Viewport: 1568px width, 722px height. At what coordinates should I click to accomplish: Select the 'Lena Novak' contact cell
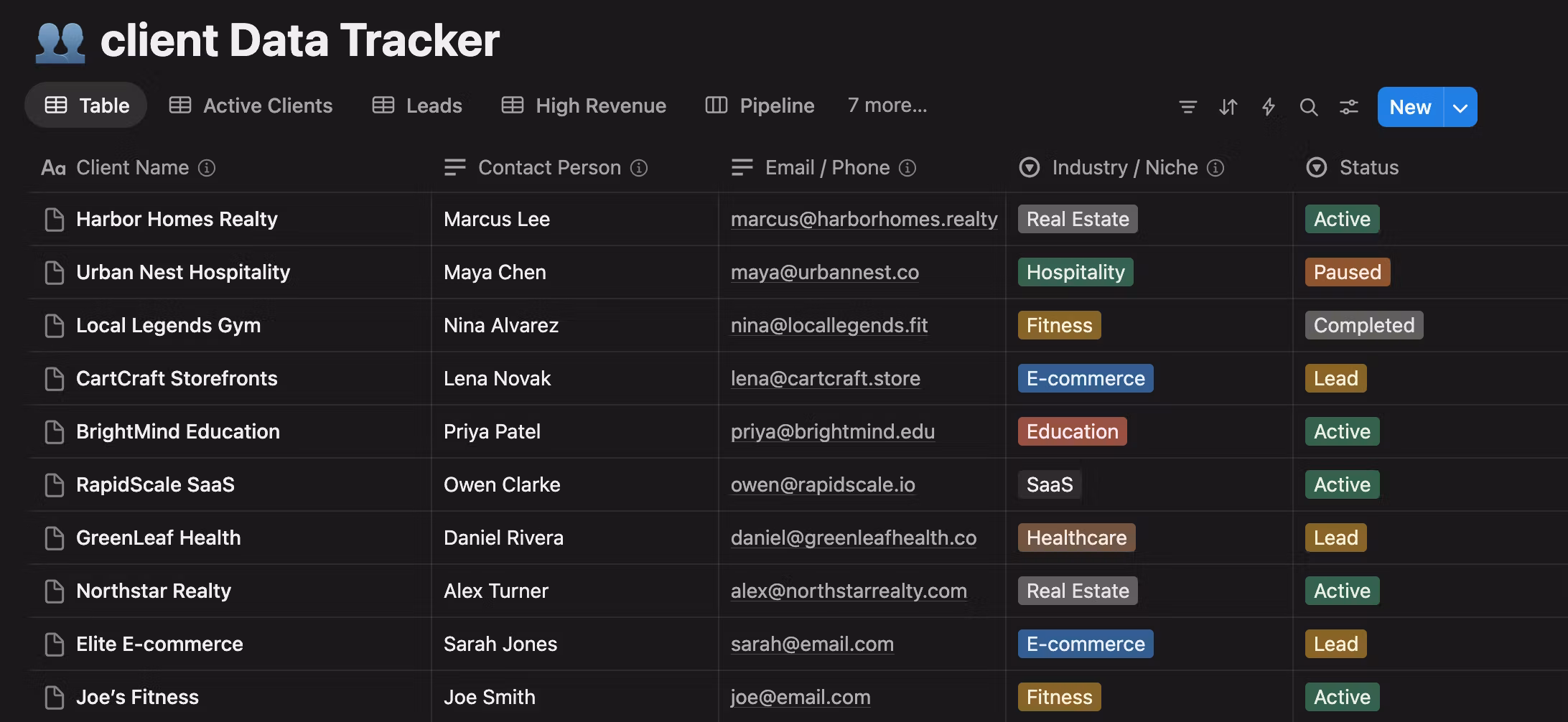click(574, 378)
